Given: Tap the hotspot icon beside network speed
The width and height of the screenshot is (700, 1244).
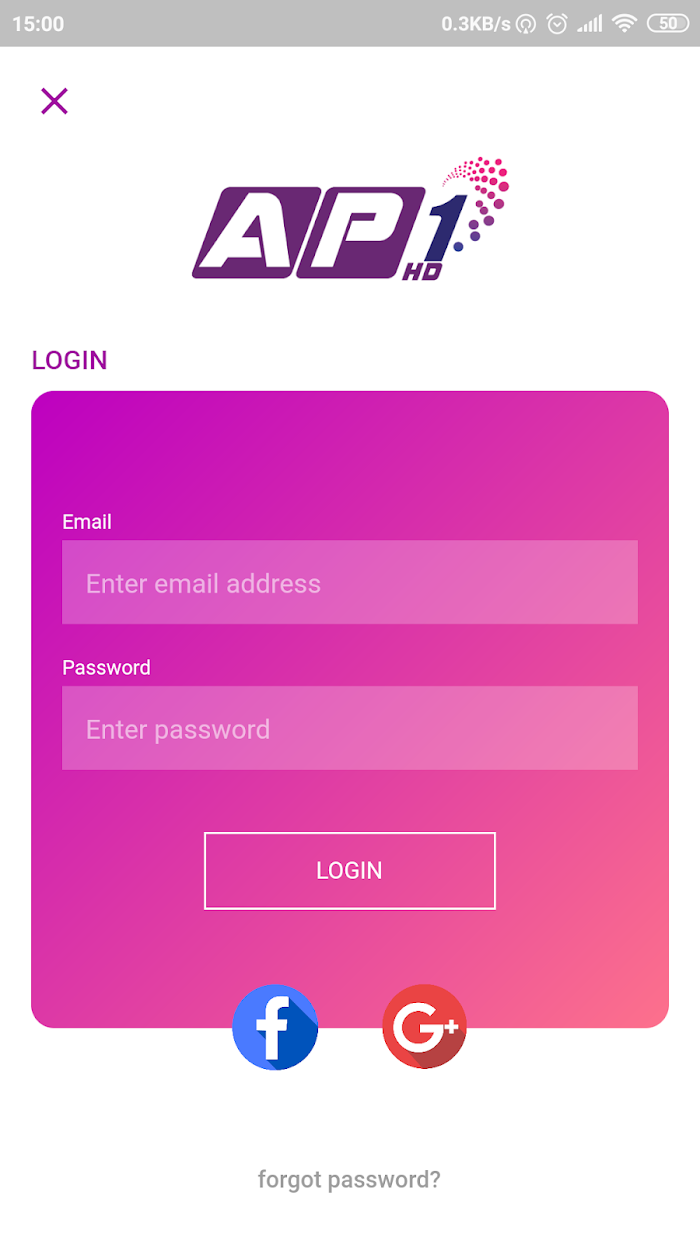Looking at the screenshot, I should tap(526, 23).
